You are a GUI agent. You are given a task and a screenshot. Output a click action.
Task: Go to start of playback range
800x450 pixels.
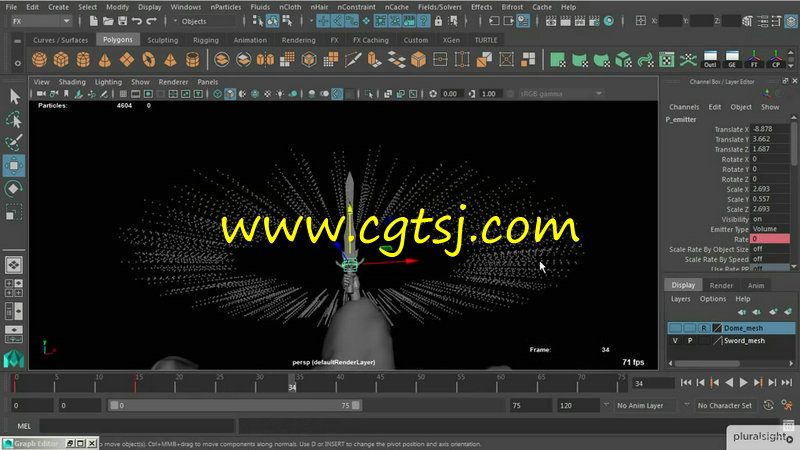[686, 383]
